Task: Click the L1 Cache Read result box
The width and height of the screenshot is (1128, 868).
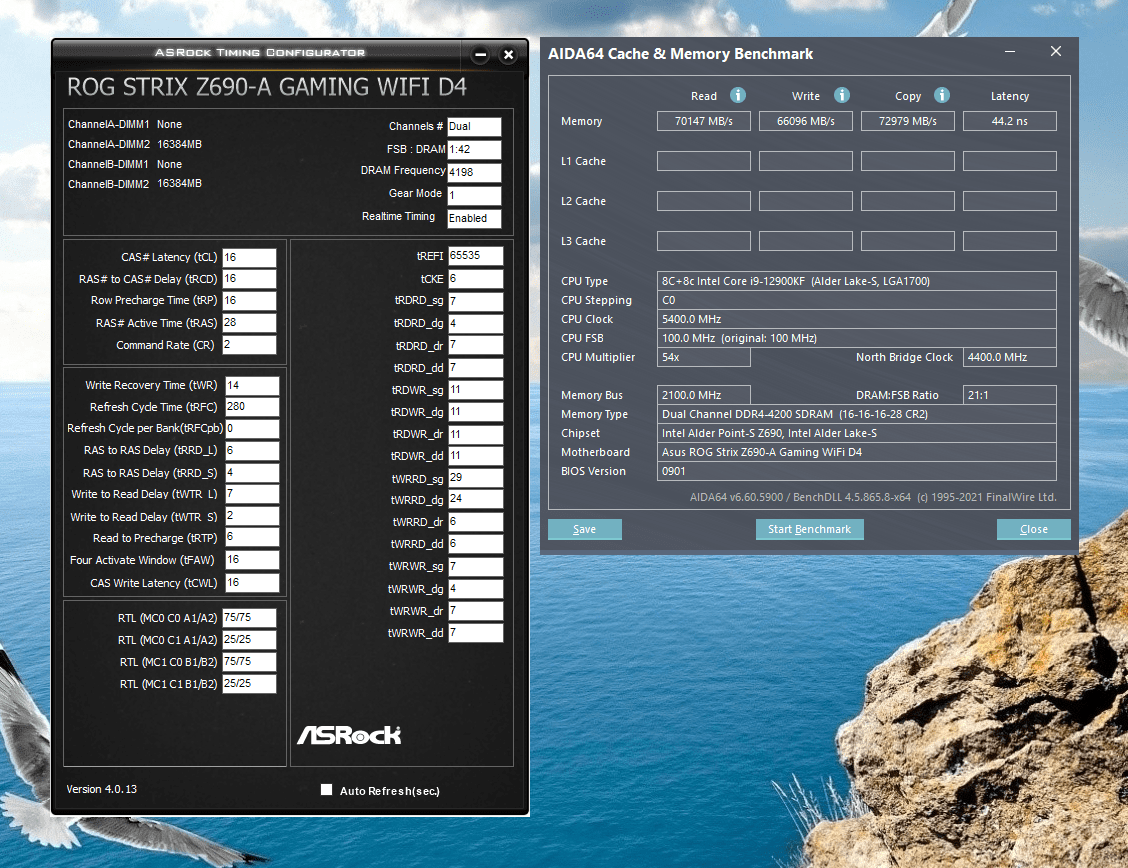Action: point(704,161)
